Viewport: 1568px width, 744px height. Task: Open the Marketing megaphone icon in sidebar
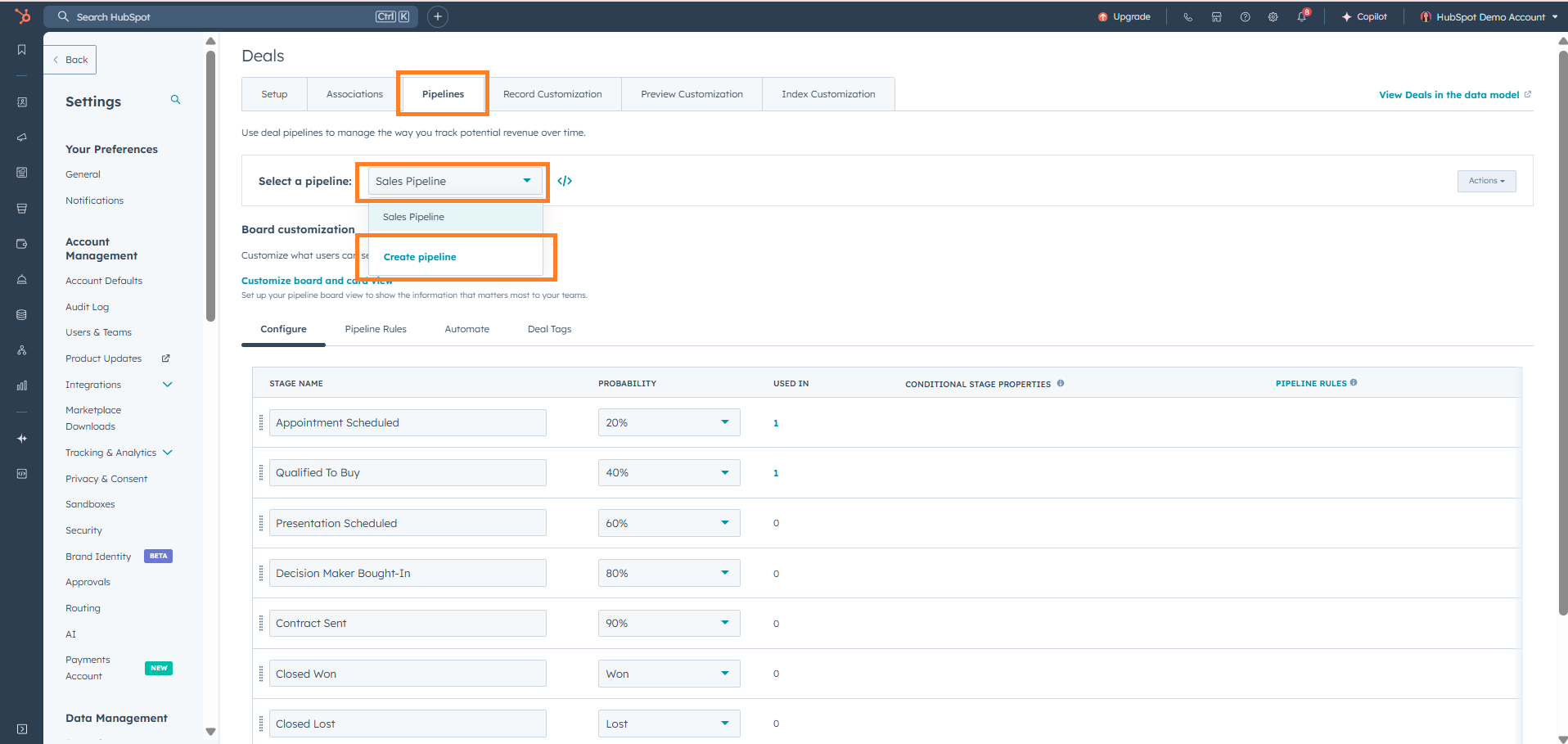22,138
